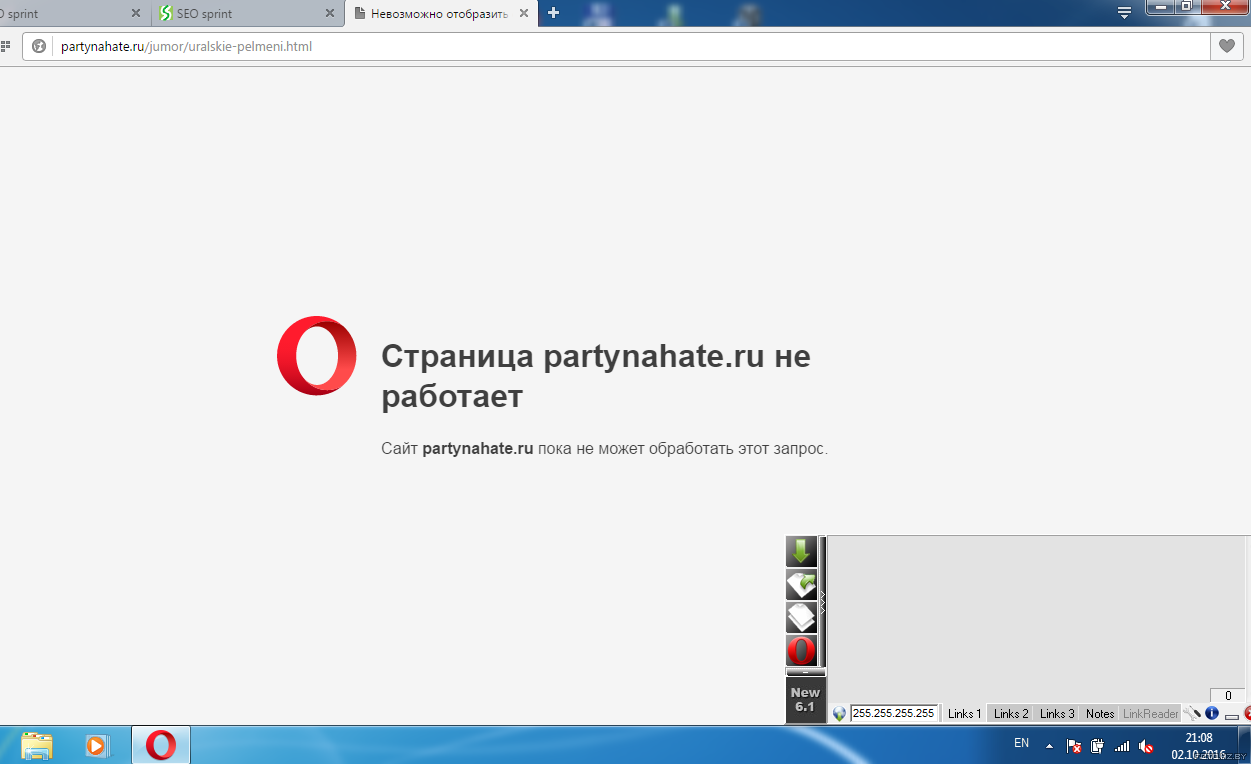Close the middle SEO sprint tab
This screenshot has width=1251, height=764.
point(330,14)
